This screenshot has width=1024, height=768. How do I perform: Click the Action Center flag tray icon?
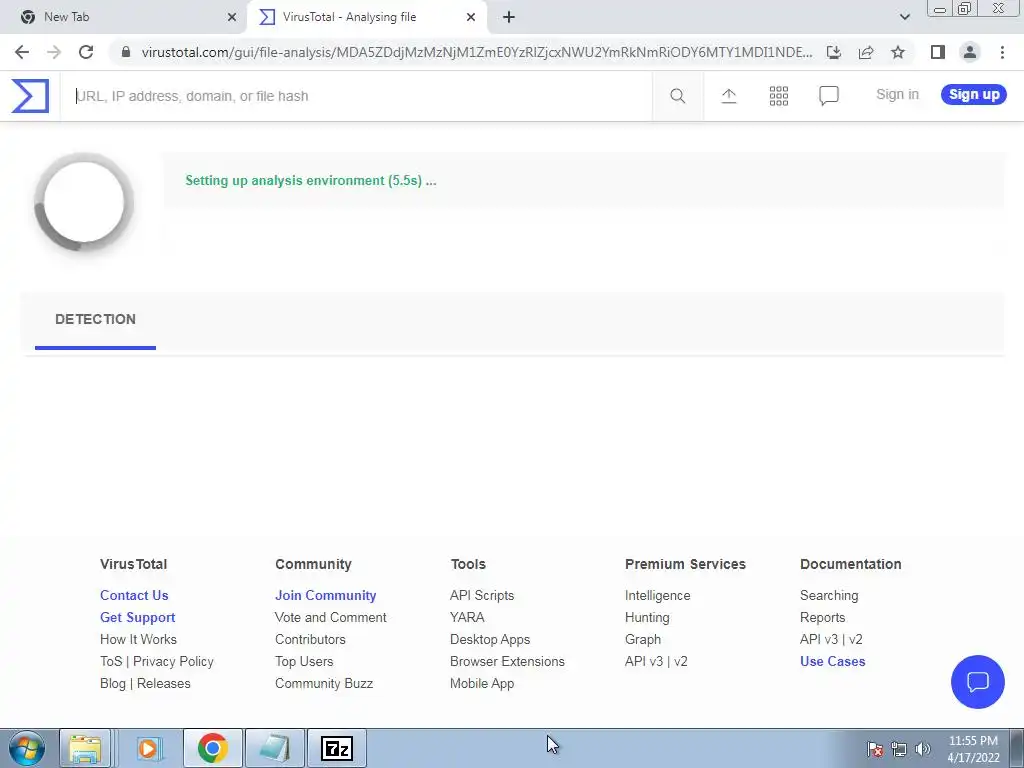(875, 748)
